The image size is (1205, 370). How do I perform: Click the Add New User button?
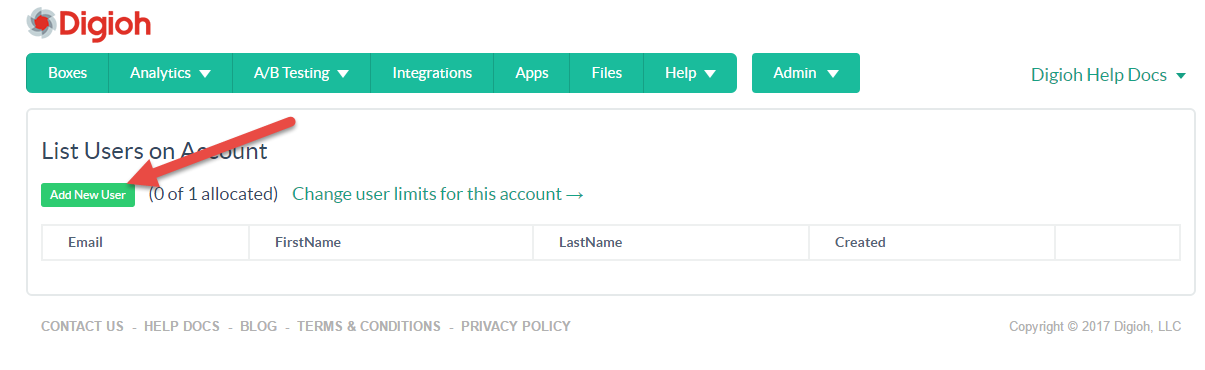point(88,195)
